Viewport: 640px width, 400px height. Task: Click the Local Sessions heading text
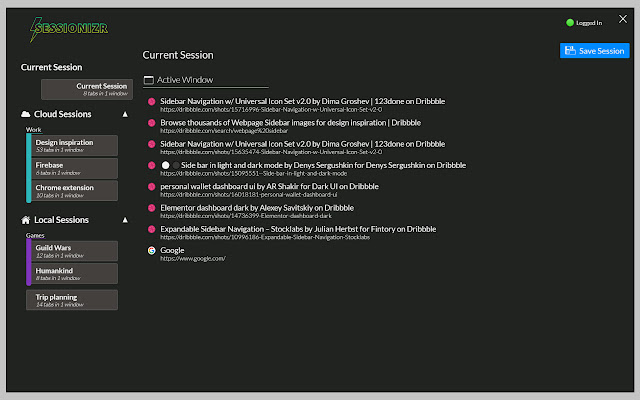tap(61, 220)
